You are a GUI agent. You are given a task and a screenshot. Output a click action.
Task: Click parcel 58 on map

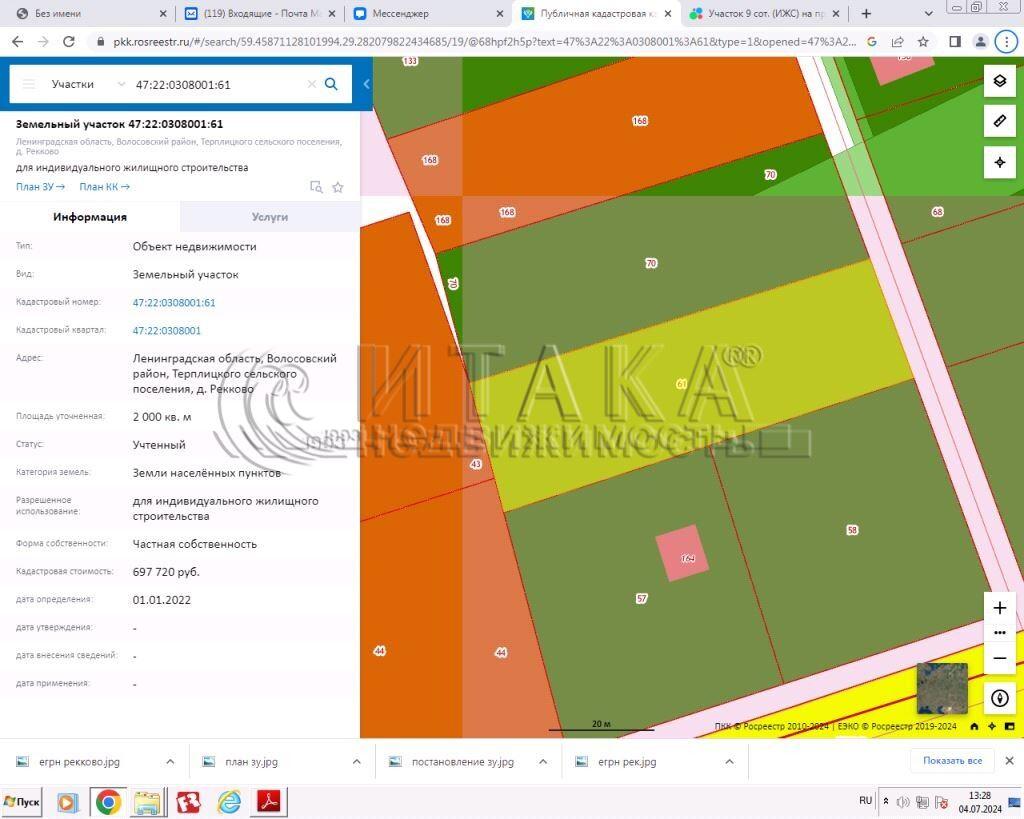point(852,530)
